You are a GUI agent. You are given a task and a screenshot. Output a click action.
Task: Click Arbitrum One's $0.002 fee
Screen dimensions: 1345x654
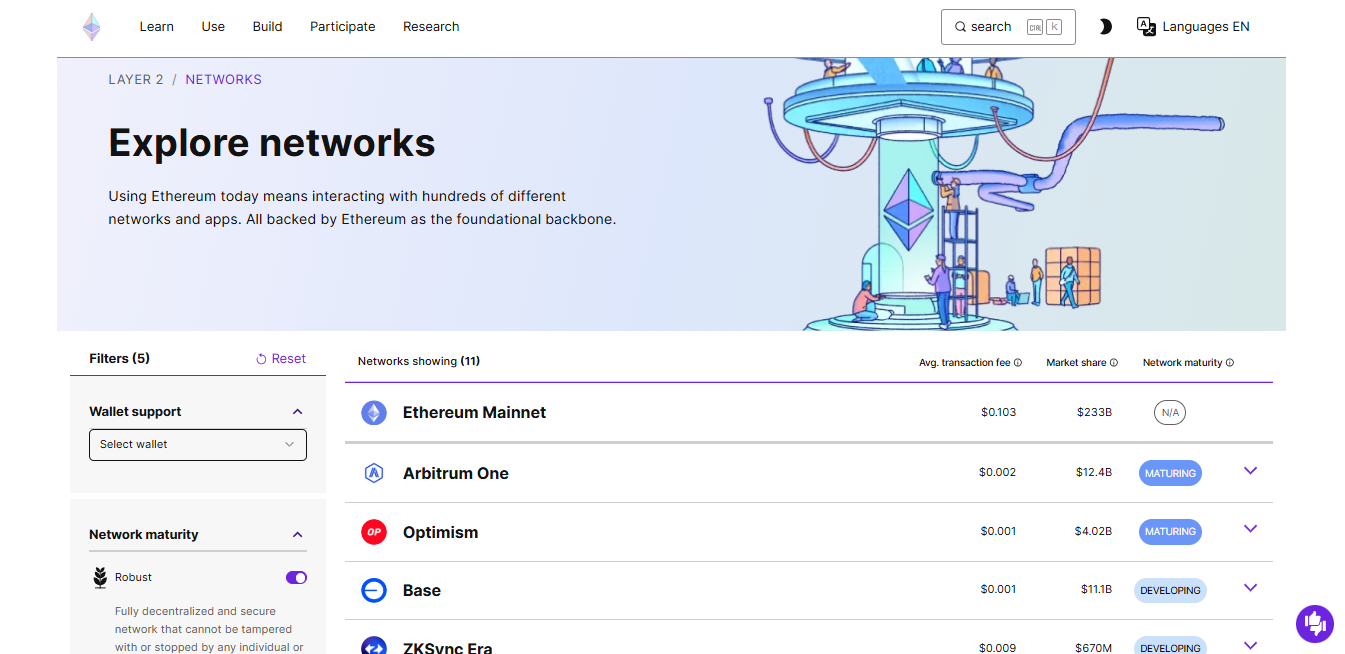click(x=997, y=472)
